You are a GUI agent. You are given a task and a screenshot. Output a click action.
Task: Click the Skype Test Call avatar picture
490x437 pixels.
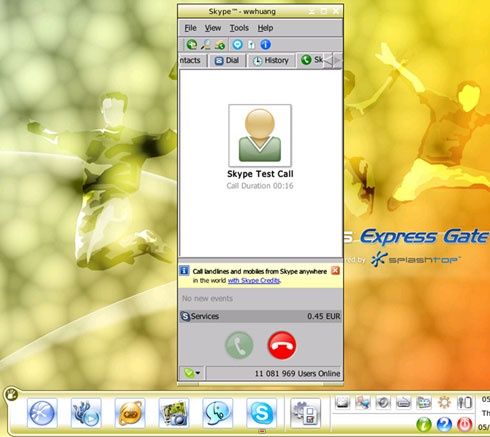[260, 136]
